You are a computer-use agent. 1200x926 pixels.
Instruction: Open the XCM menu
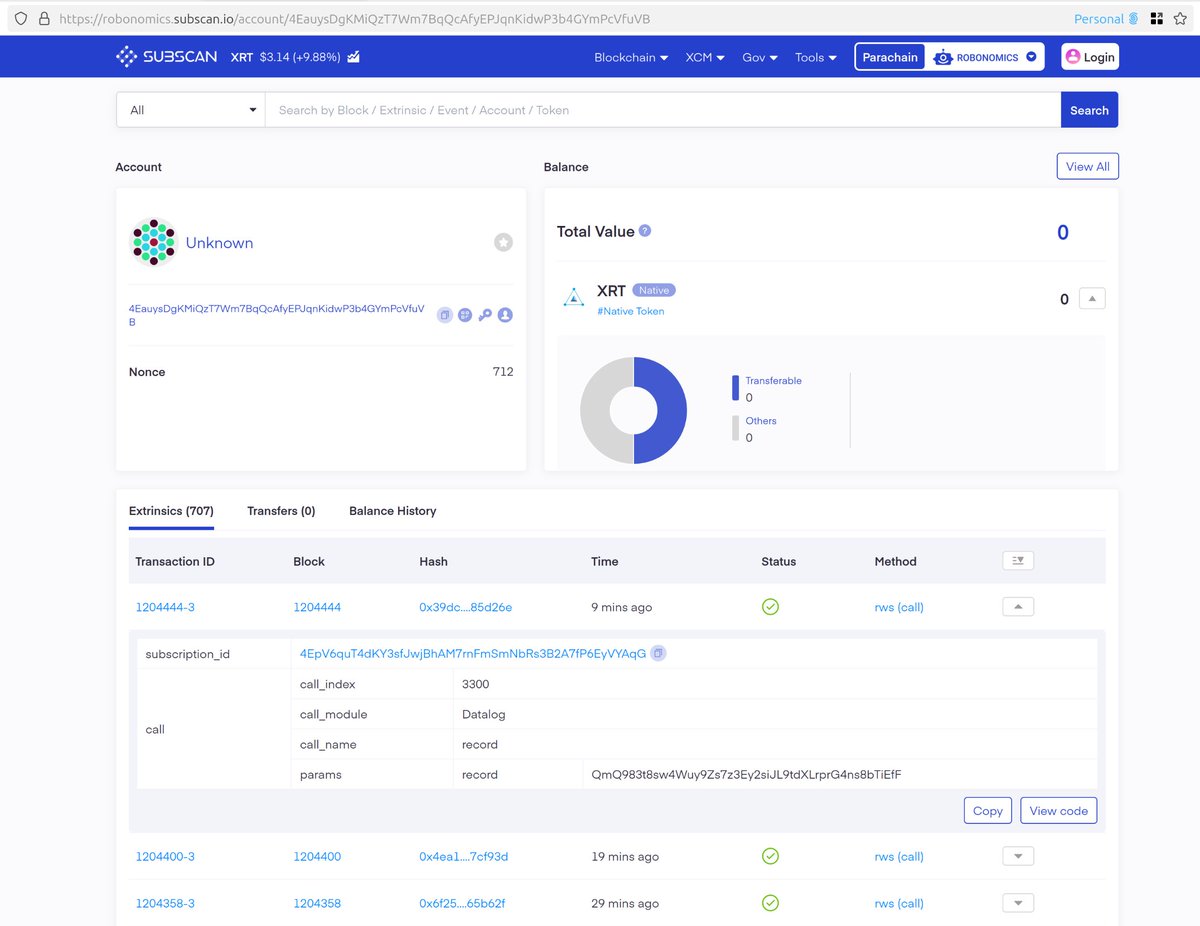point(705,57)
